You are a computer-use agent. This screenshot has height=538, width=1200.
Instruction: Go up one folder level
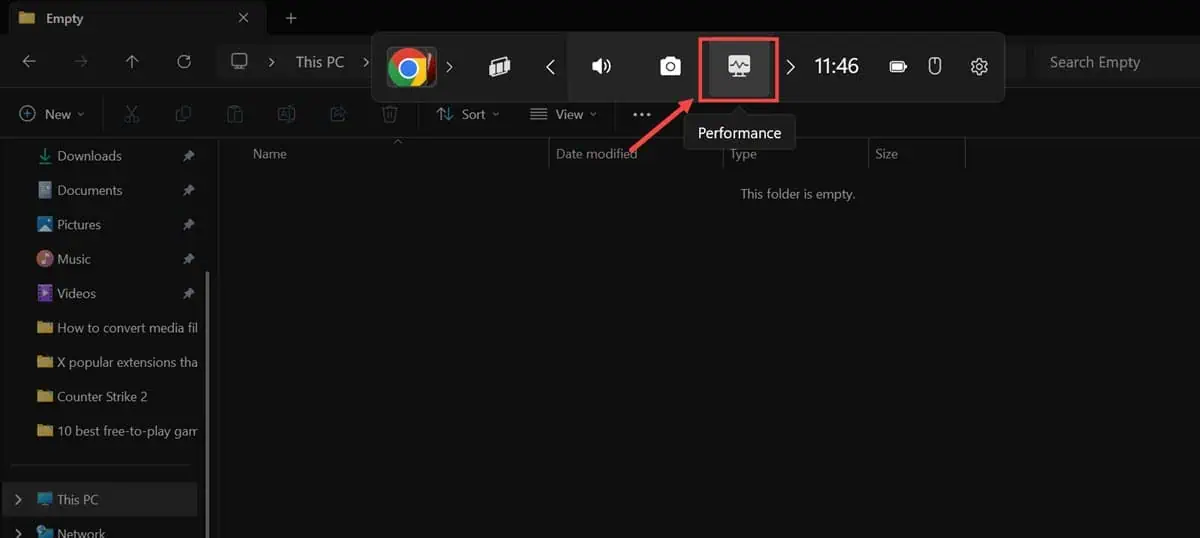click(x=132, y=62)
